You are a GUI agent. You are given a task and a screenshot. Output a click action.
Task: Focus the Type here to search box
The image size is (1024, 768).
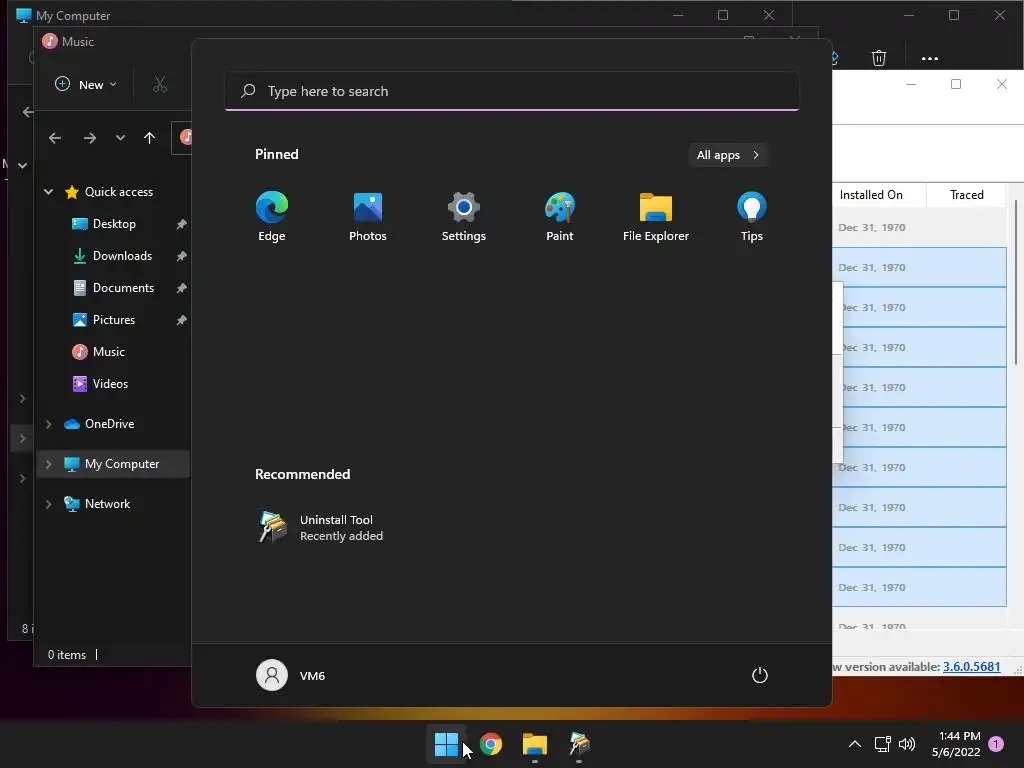click(x=511, y=91)
